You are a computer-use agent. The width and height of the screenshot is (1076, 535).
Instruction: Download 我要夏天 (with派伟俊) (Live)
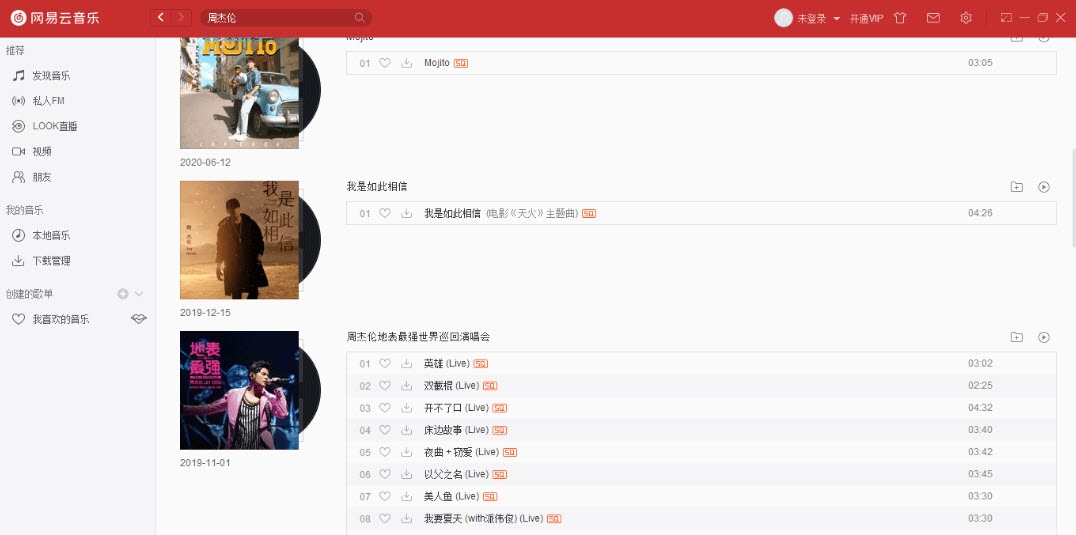[407, 519]
